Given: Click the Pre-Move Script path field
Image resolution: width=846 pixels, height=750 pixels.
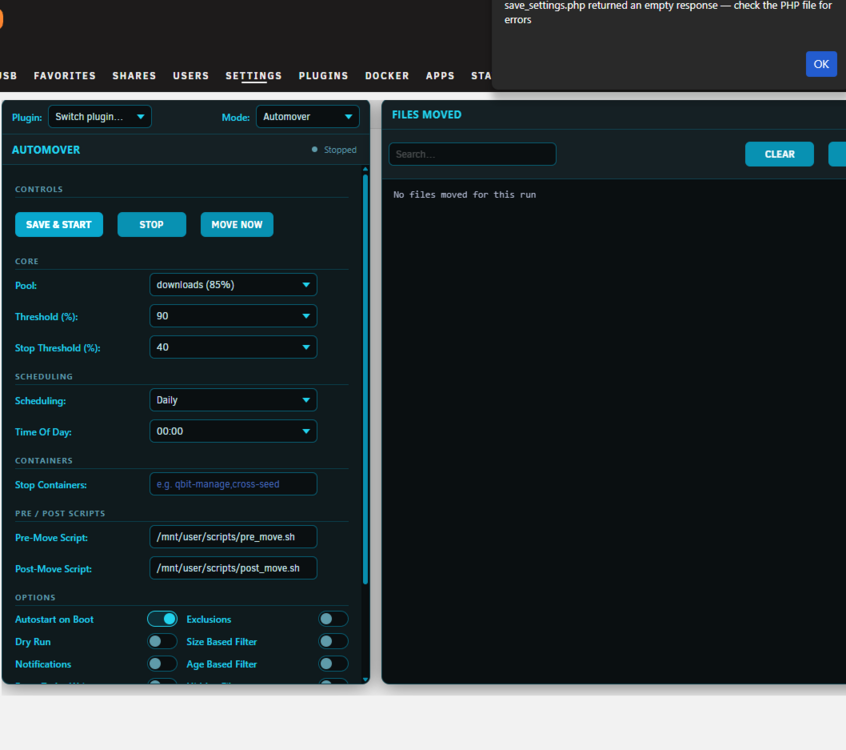Looking at the screenshot, I should click(233, 537).
